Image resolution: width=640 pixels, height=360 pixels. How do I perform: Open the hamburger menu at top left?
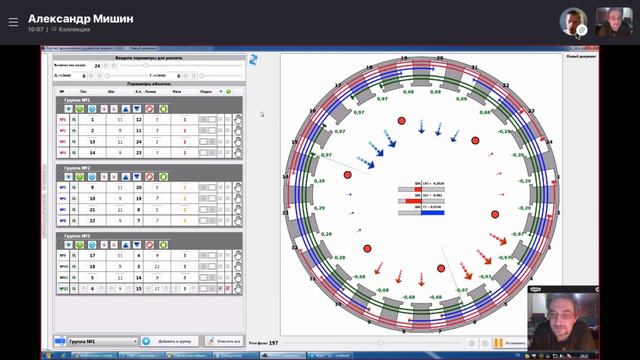coord(13,22)
